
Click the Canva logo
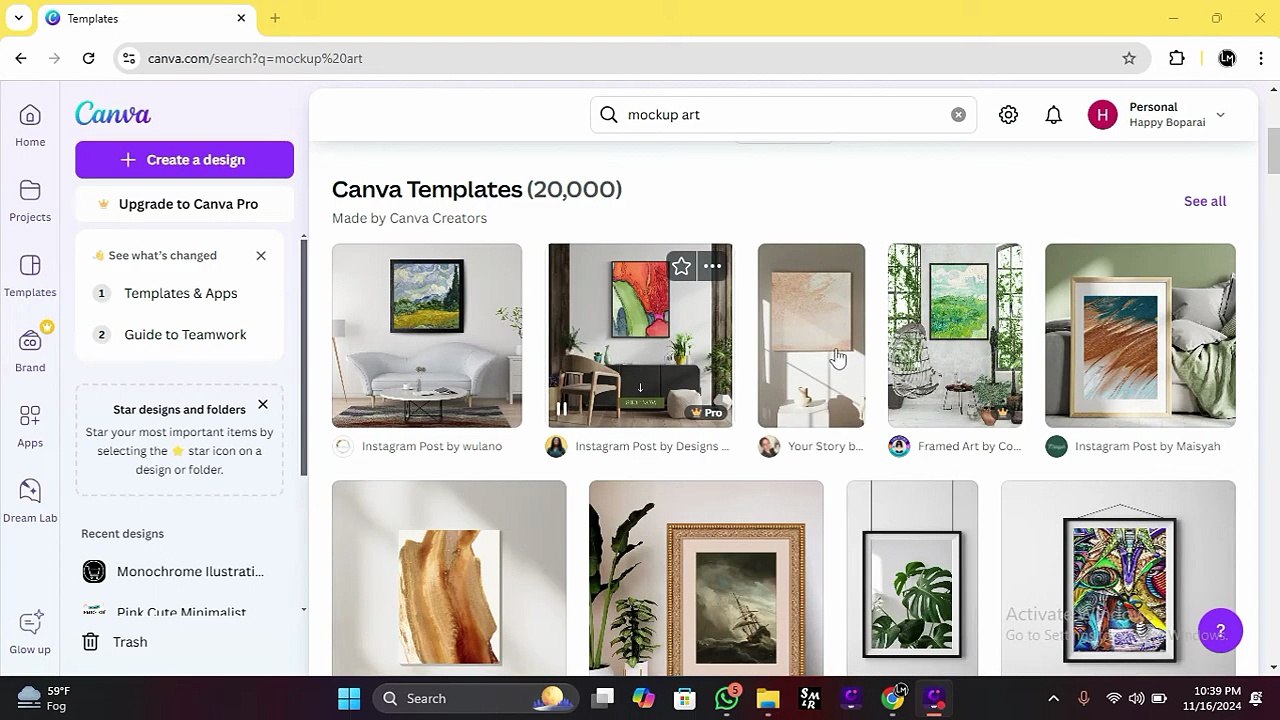tap(113, 114)
